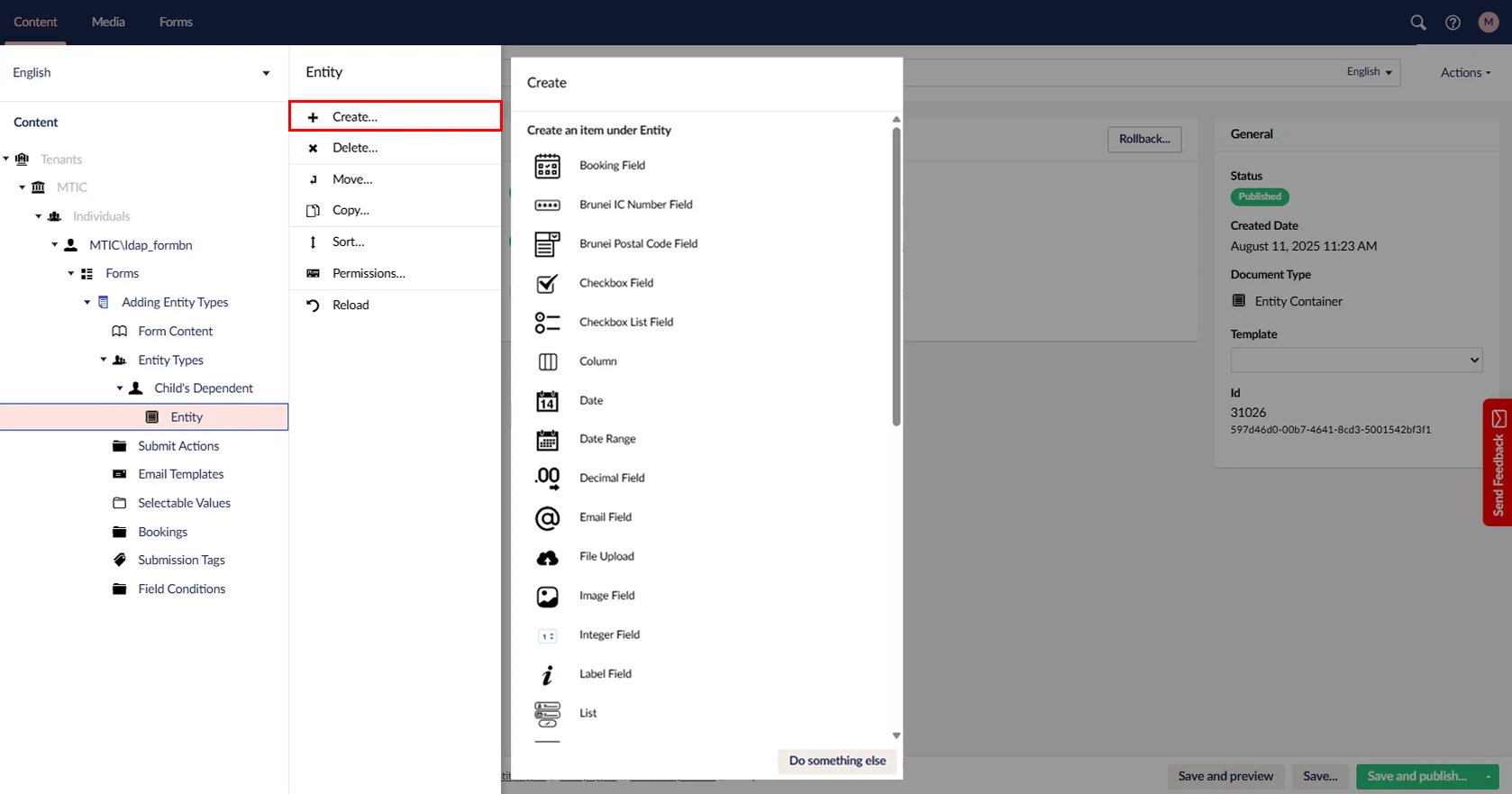1512x794 pixels.
Task: Click the Do something else button
Action: [x=836, y=761]
